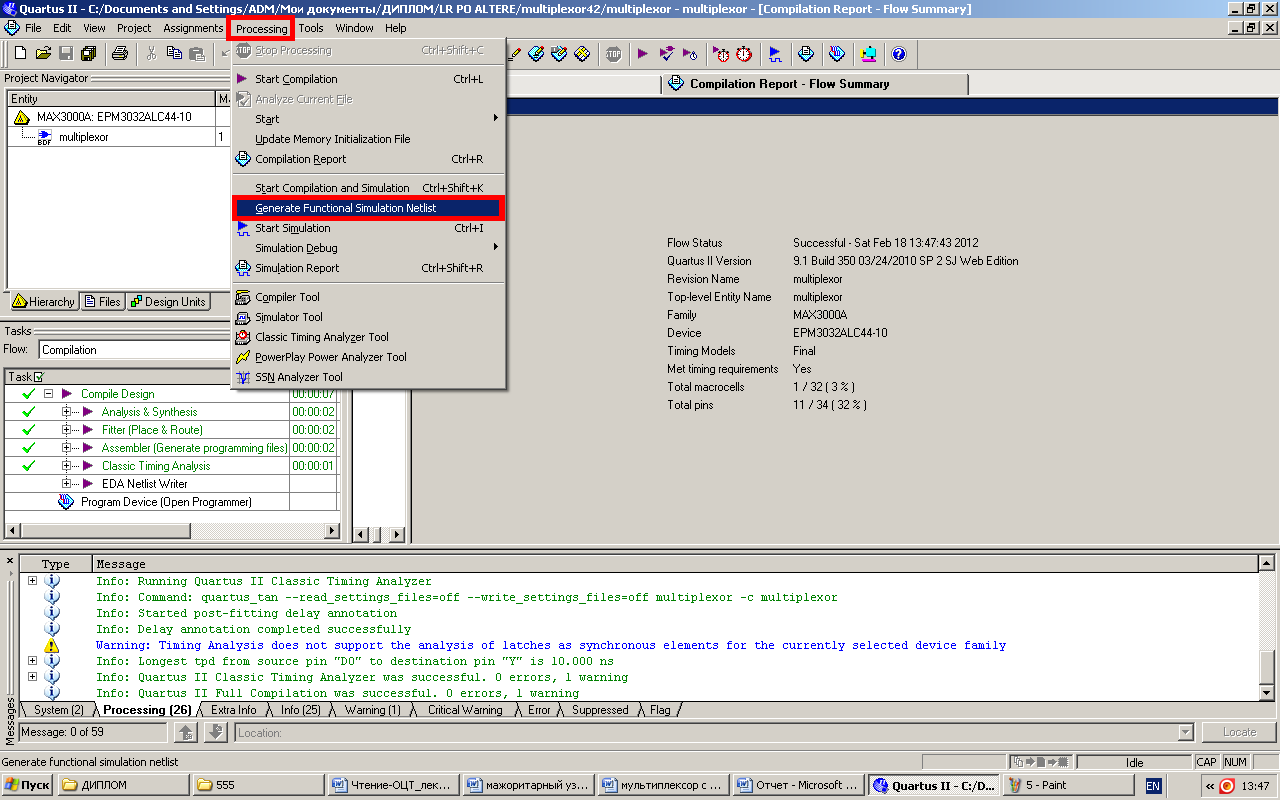Click the pencil Assignment Editor toolbar icon
Screen dimensions: 1280x800
536,53
